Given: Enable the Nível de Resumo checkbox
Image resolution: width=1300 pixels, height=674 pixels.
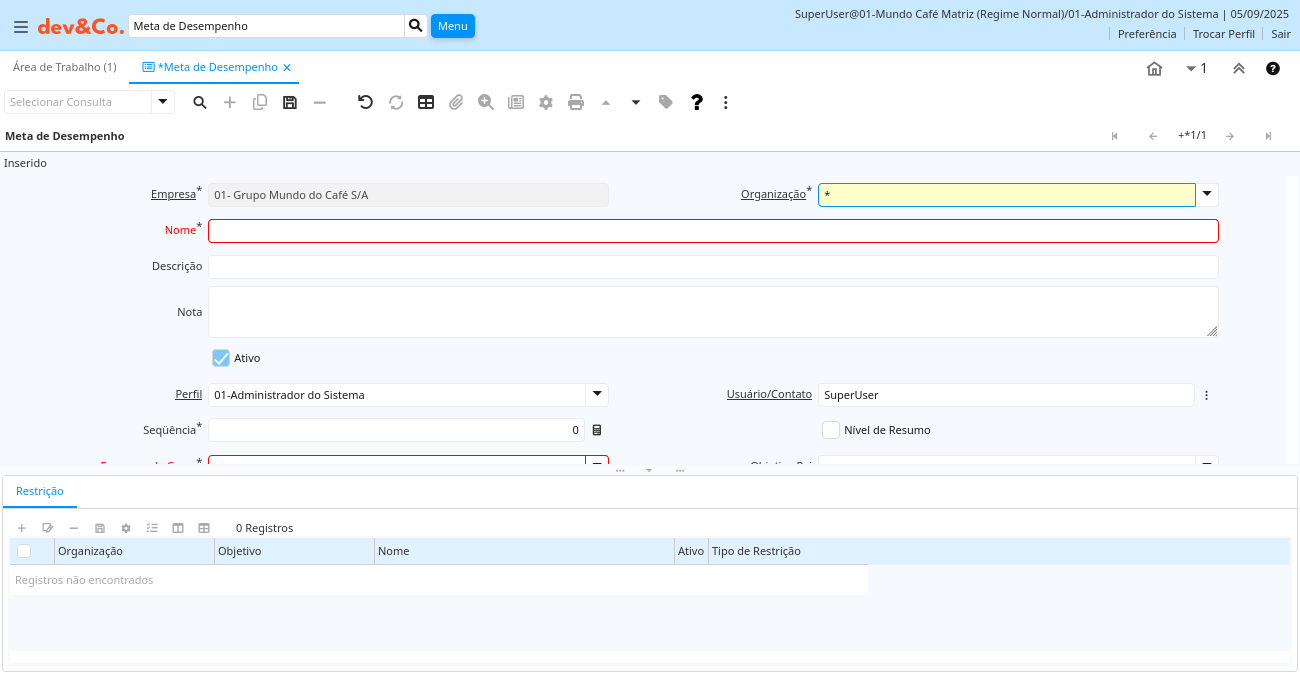Looking at the screenshot, I should click(830, 430).
